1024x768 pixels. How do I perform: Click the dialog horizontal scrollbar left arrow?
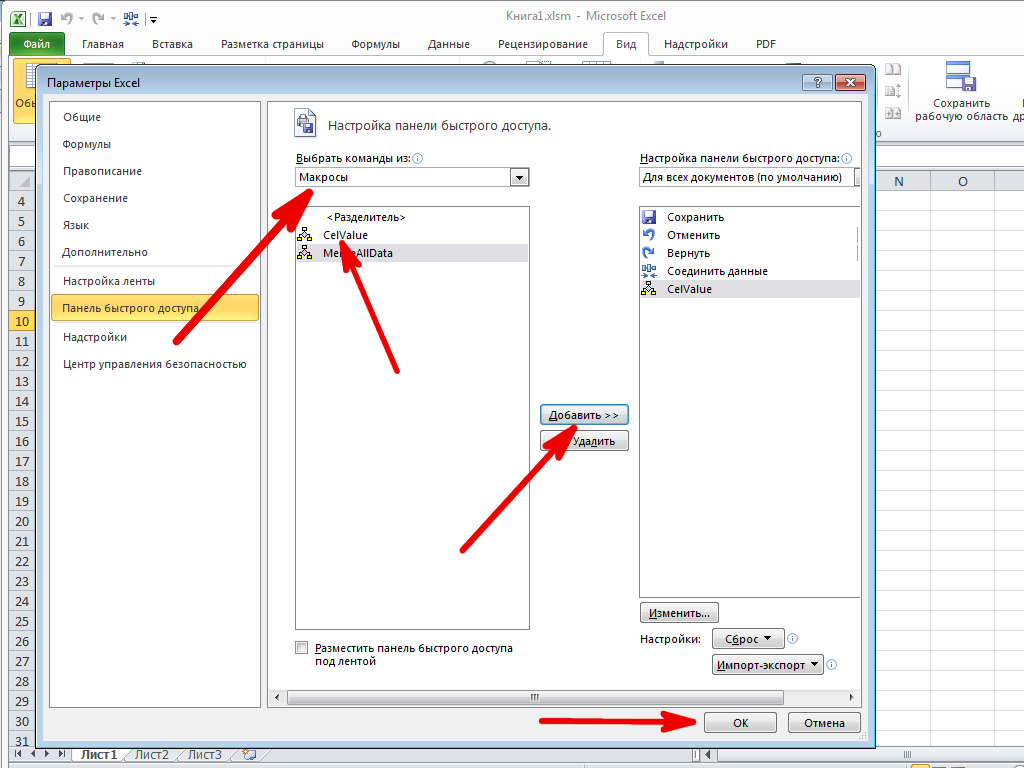coord(277,697)
